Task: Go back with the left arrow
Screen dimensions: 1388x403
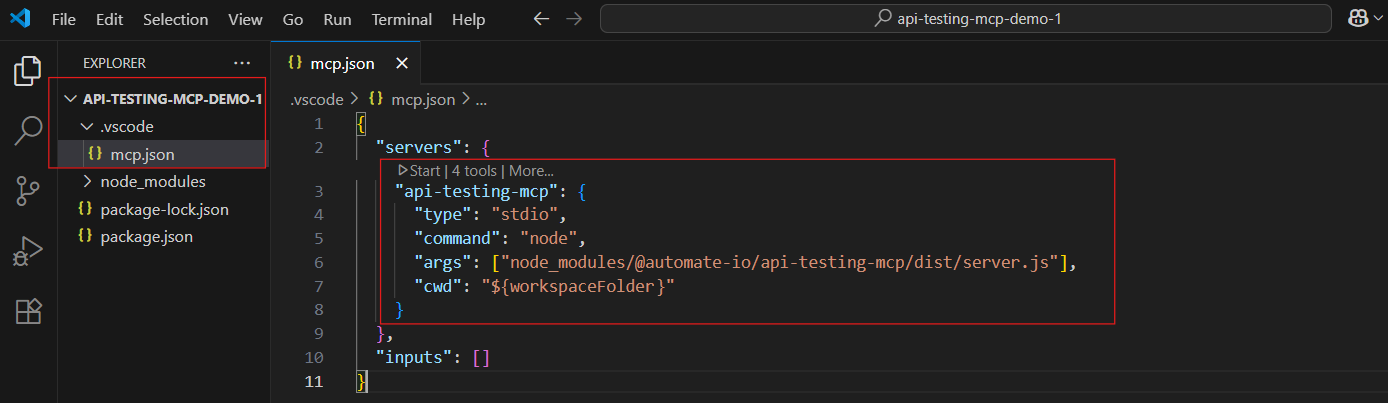Action: point(541,19)
